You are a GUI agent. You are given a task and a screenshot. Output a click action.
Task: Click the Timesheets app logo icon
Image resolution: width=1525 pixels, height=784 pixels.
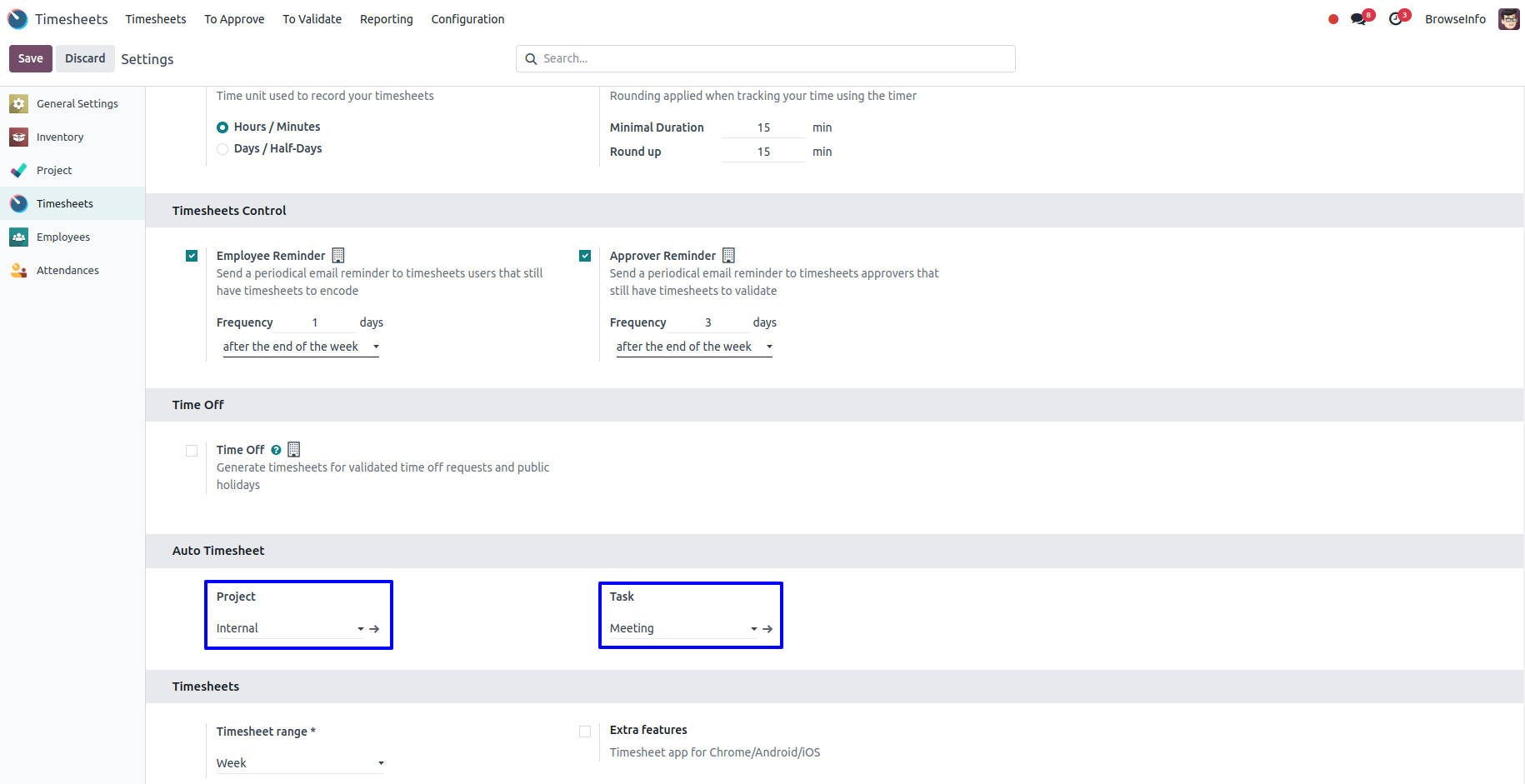click(17, 19)
